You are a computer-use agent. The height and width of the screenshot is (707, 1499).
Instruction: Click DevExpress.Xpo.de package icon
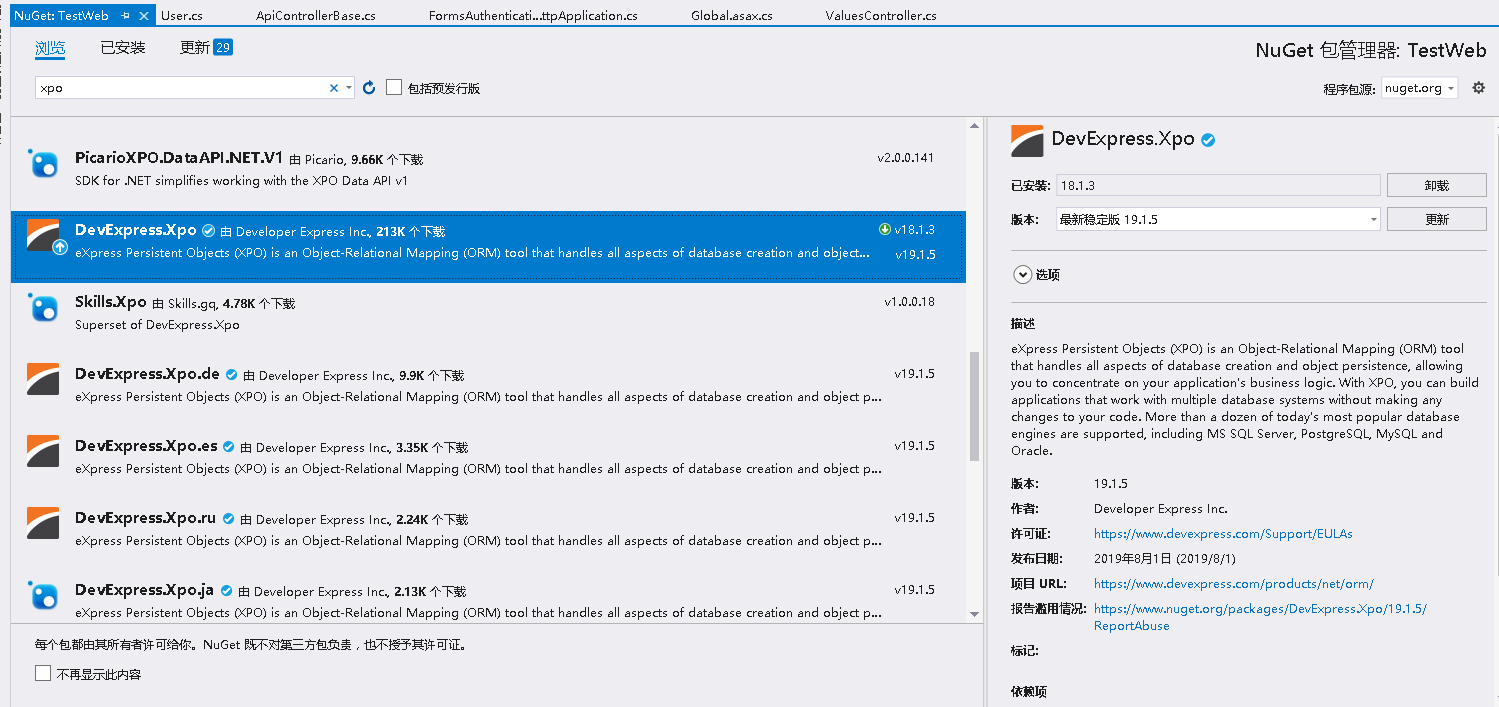[44, 379]
